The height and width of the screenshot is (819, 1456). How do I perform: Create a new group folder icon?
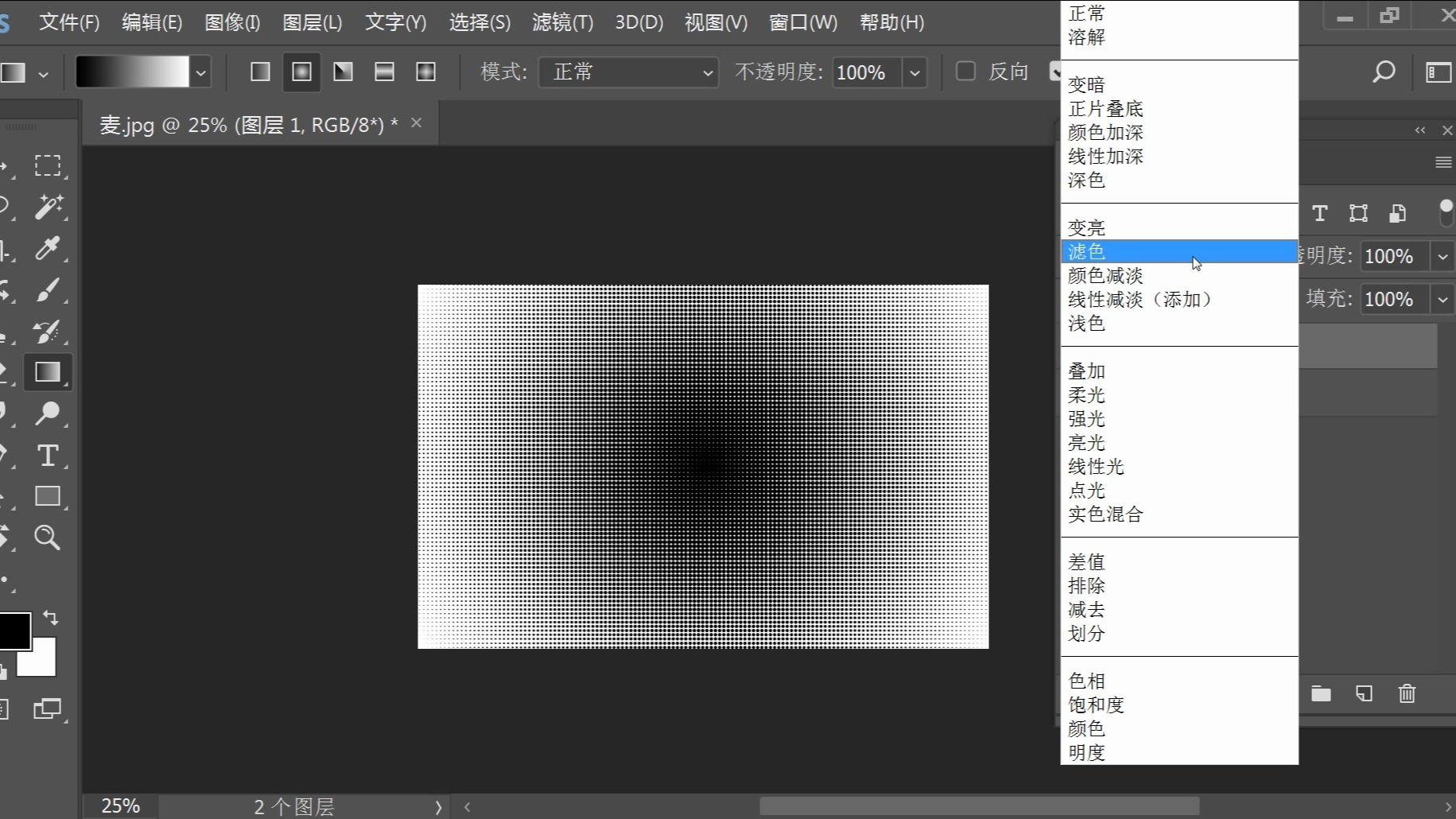[x=1321, y=693]
